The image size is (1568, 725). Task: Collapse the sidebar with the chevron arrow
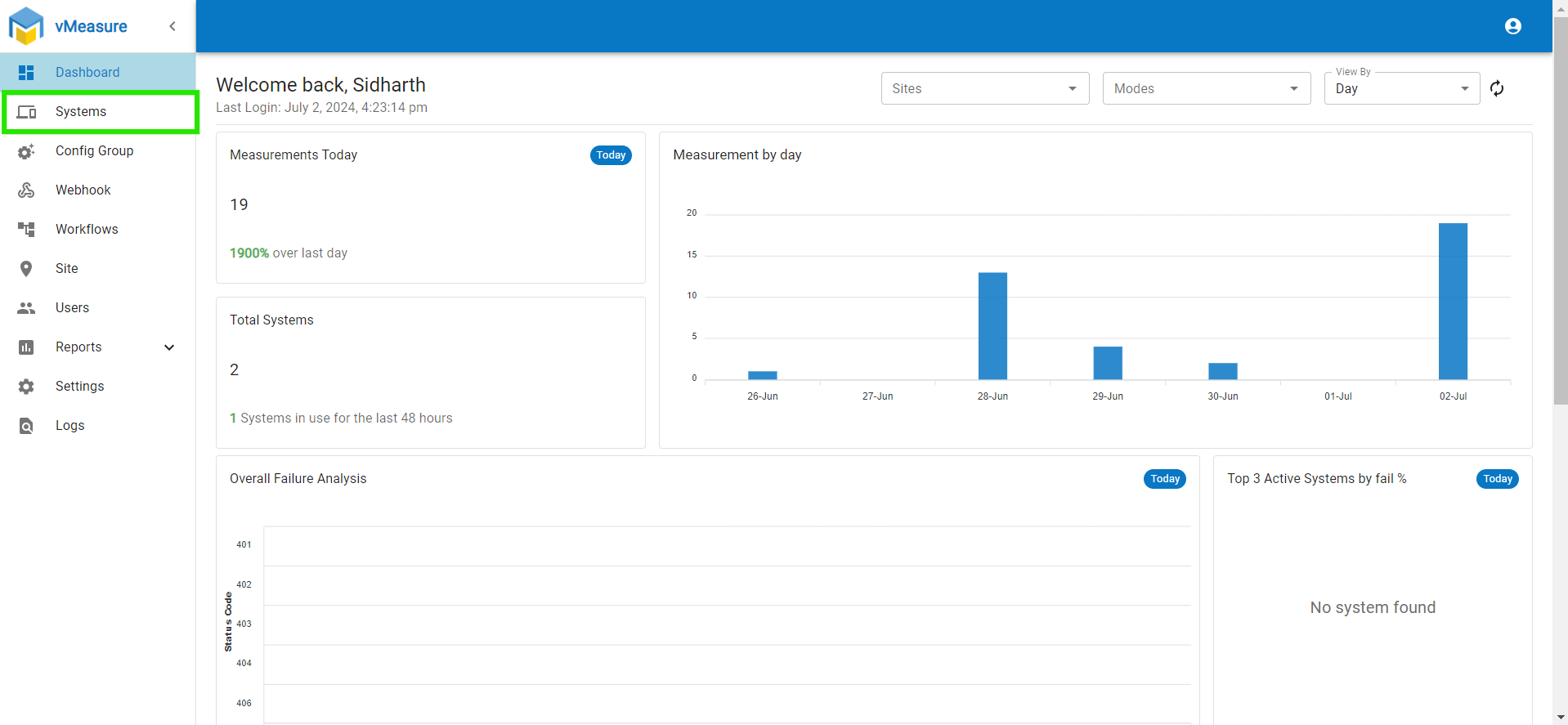172,26
